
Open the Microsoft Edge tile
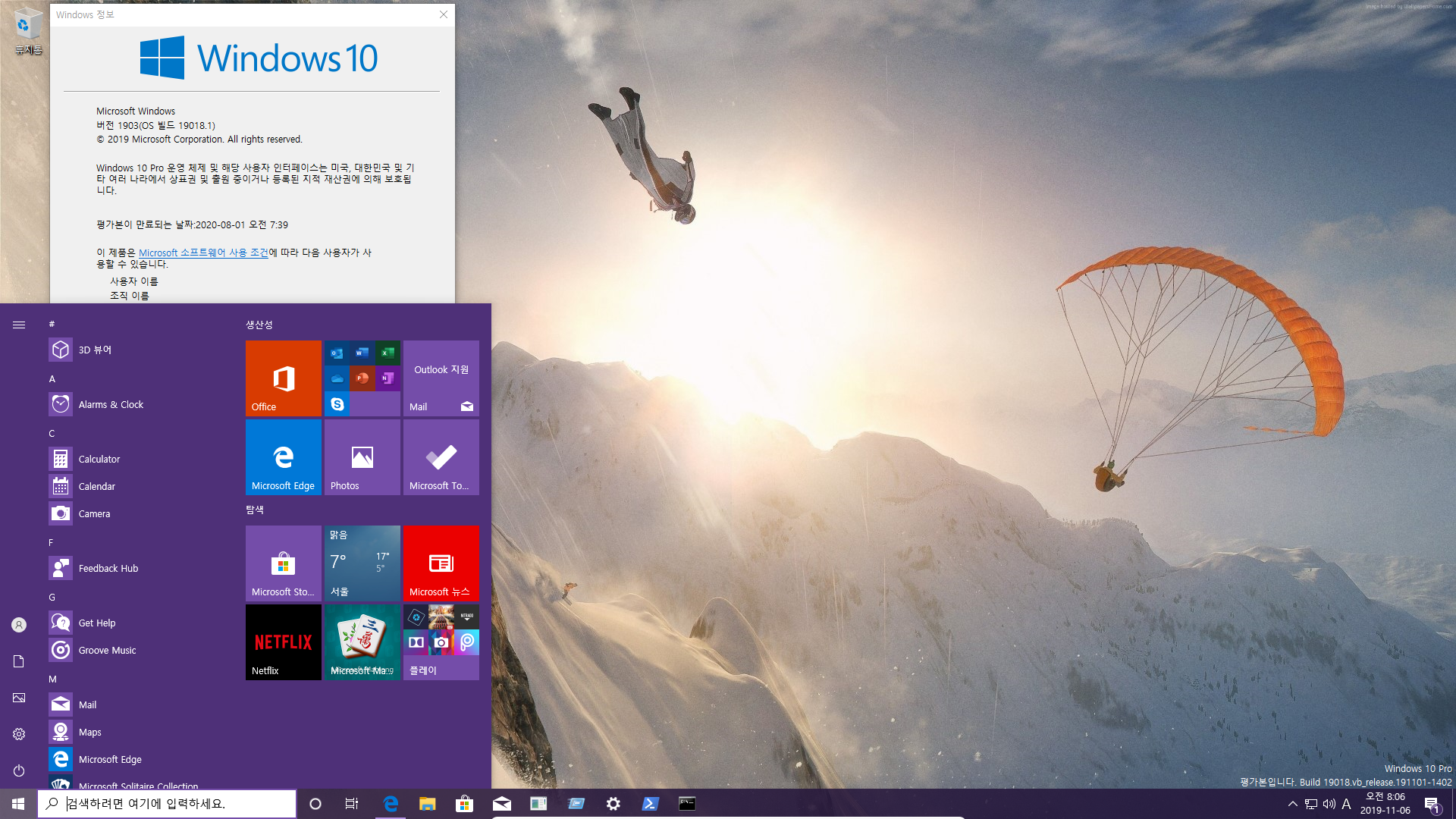283,457
